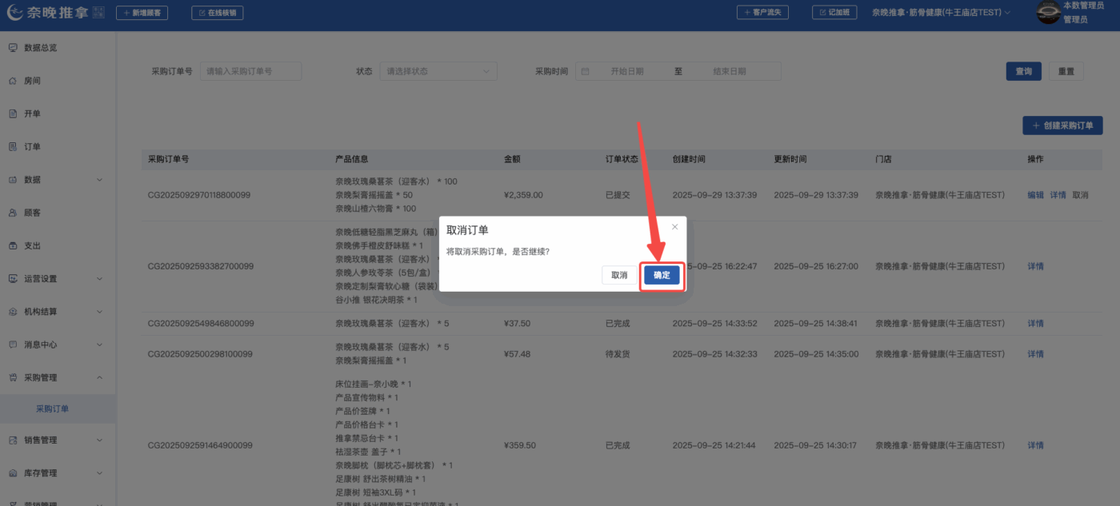Click creation time 2025-09-29 13:37:39
The height and width of the screenshot is (506, 1120).
click(714, 194)
